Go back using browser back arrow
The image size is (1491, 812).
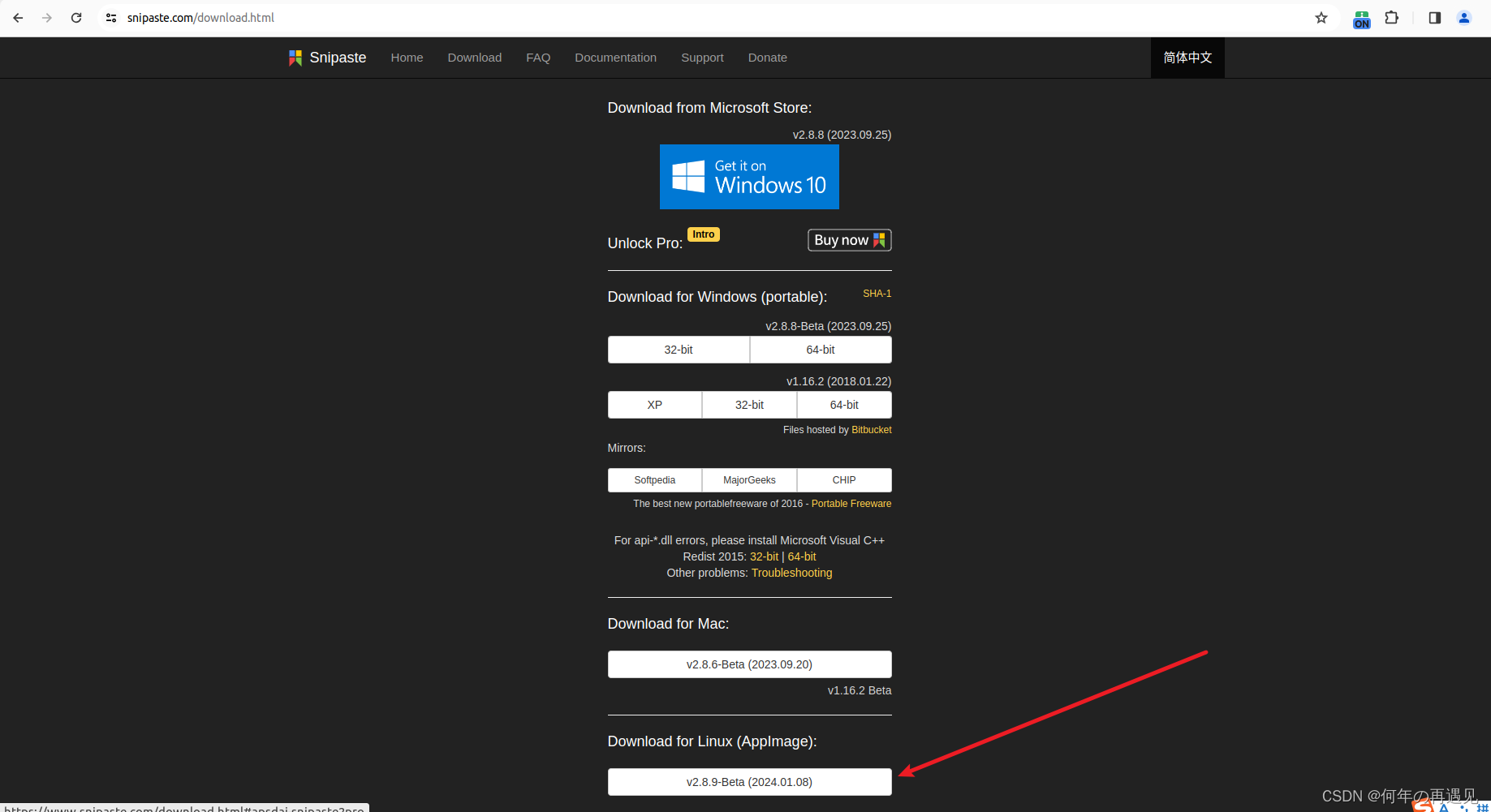tap(18, 18)
